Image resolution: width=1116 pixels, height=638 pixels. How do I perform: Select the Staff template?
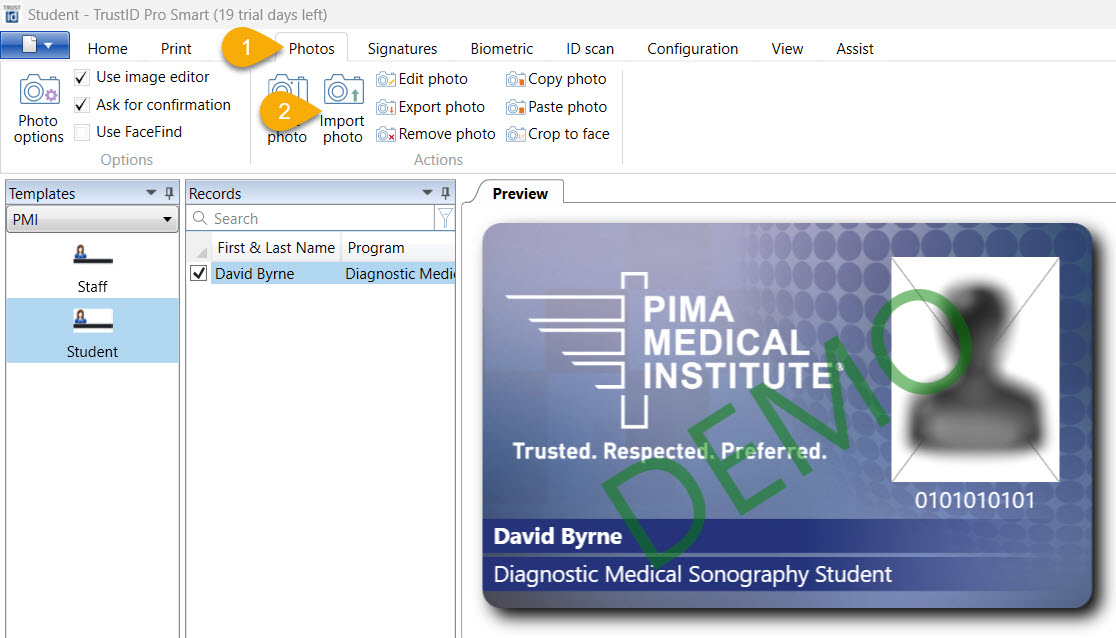point(93,268)
